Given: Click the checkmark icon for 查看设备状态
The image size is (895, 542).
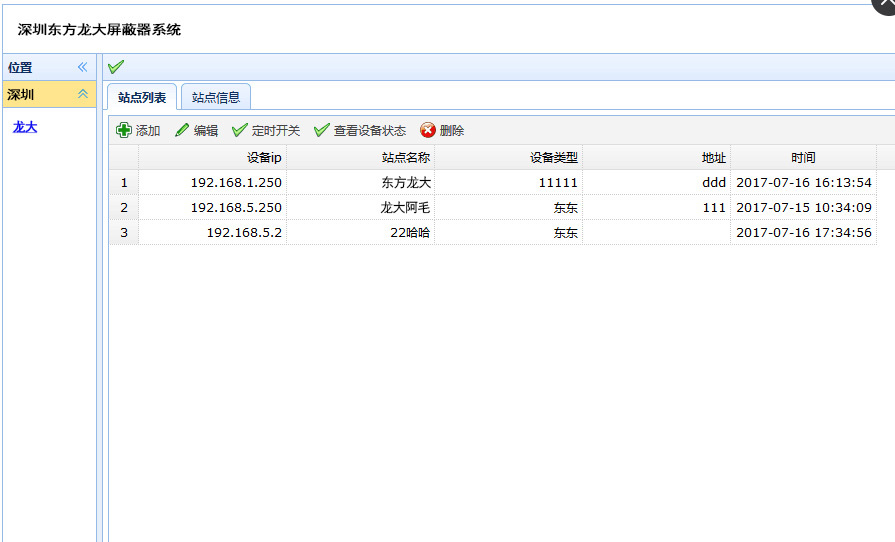Looking at the screenshot, I should coord(321,130).
